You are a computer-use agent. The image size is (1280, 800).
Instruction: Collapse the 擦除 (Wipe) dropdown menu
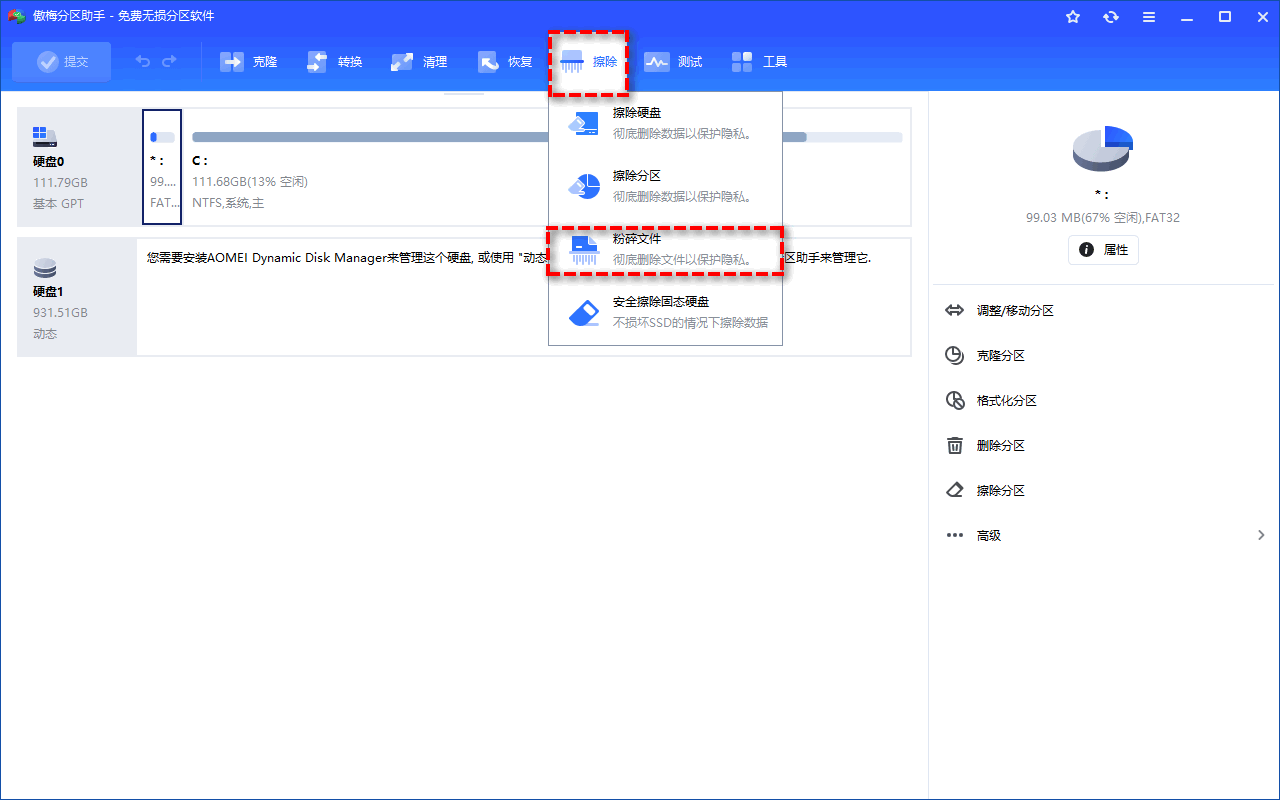click(589, 62)
